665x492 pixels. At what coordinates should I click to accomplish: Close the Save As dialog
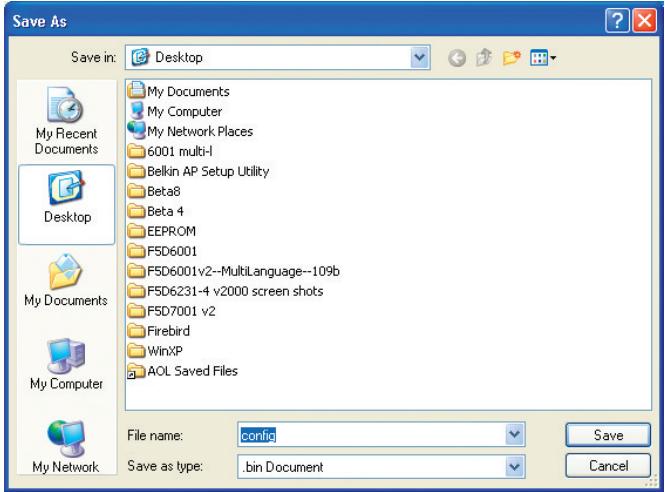pos(645,20)
